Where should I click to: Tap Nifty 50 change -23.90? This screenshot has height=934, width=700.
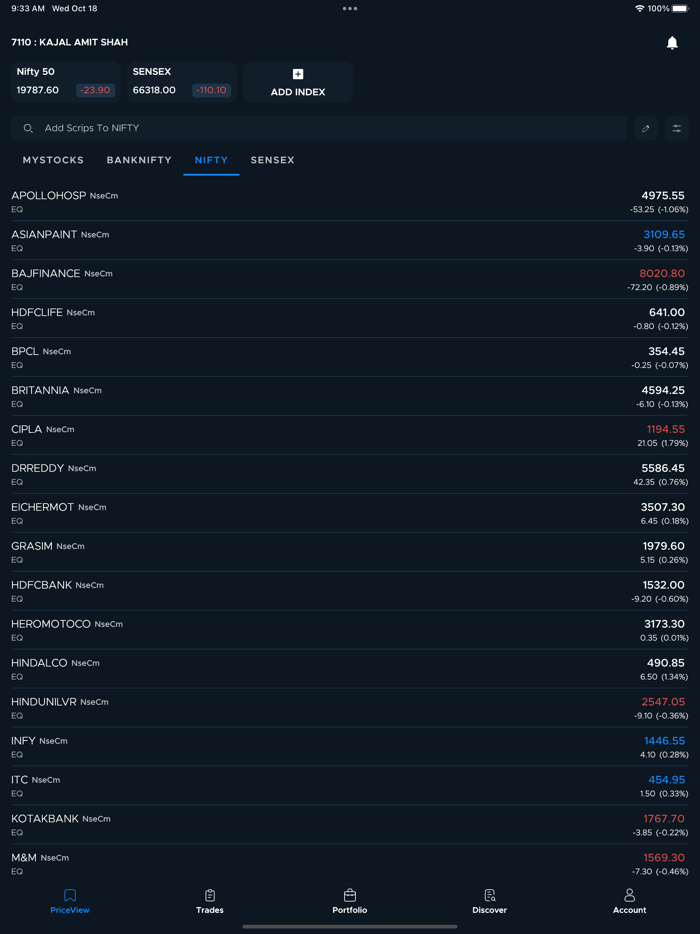(x=95, y=91)
